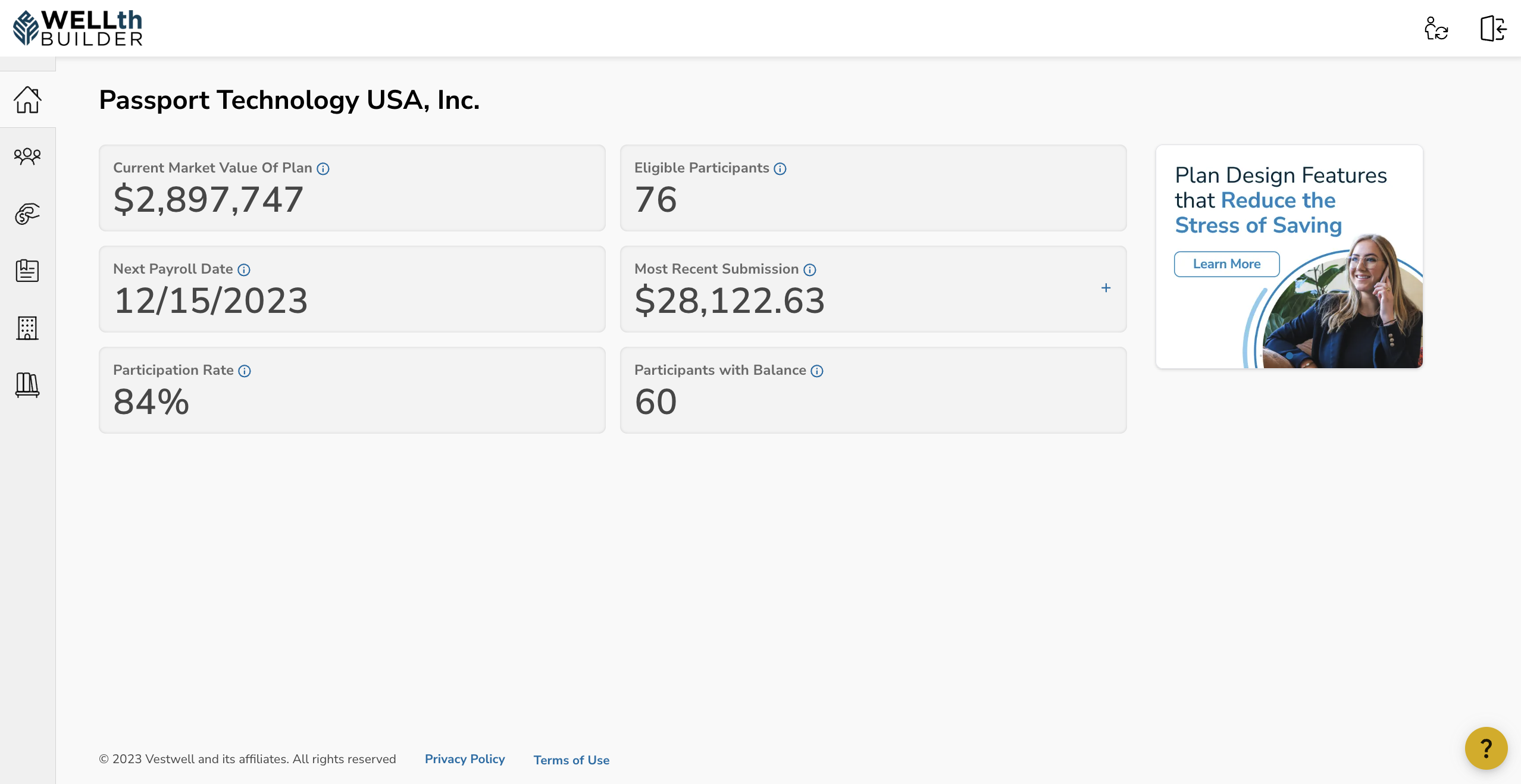Click the $2,897,747 market value
The image size is (1521, 784).
[x=208, y=199]
